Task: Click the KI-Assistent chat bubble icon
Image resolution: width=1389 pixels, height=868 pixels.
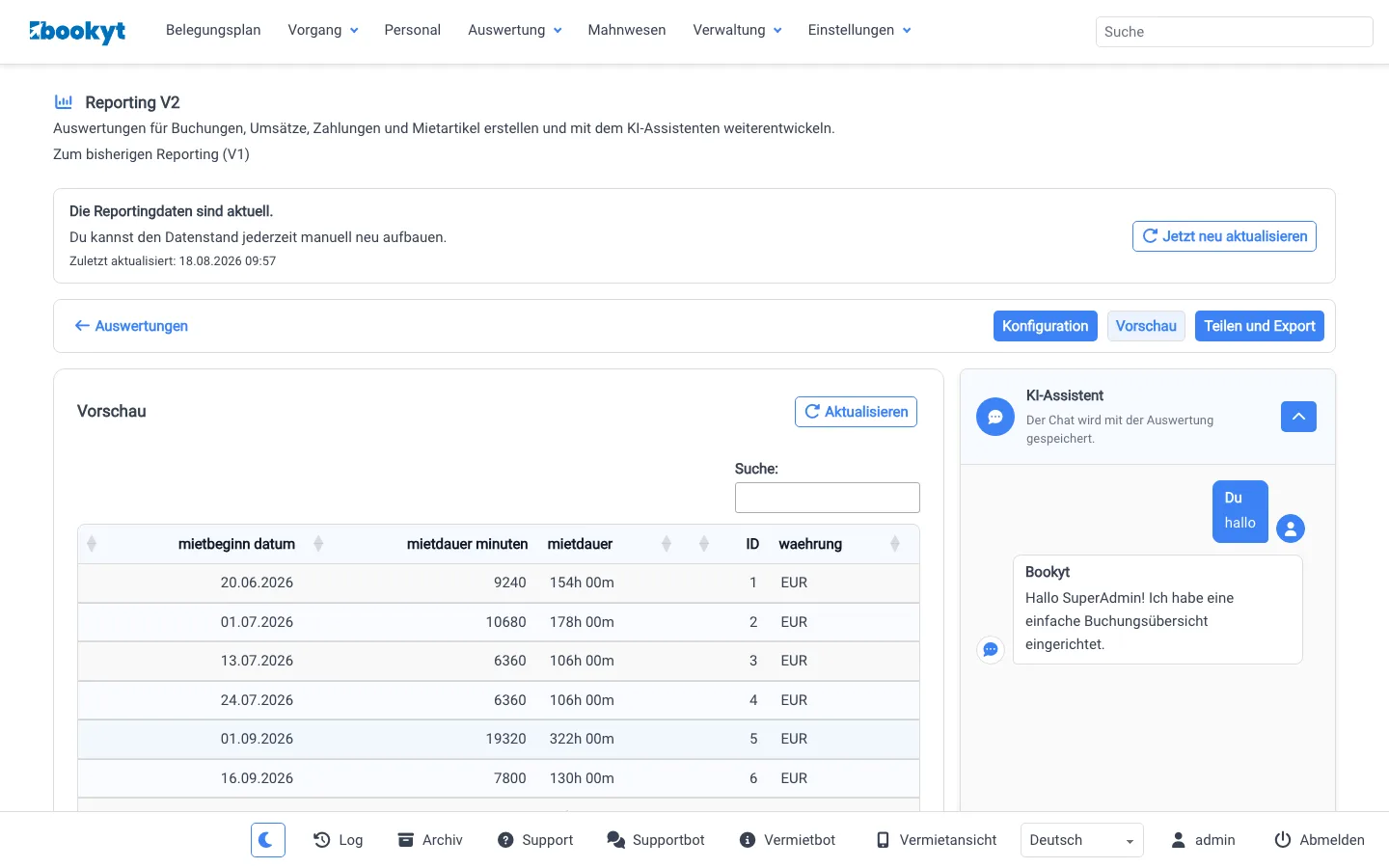Action: click(995, 417)
